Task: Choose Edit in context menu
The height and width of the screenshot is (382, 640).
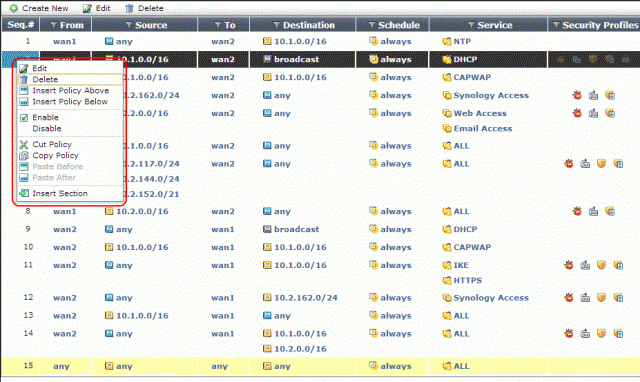Action: pos(40,68)
